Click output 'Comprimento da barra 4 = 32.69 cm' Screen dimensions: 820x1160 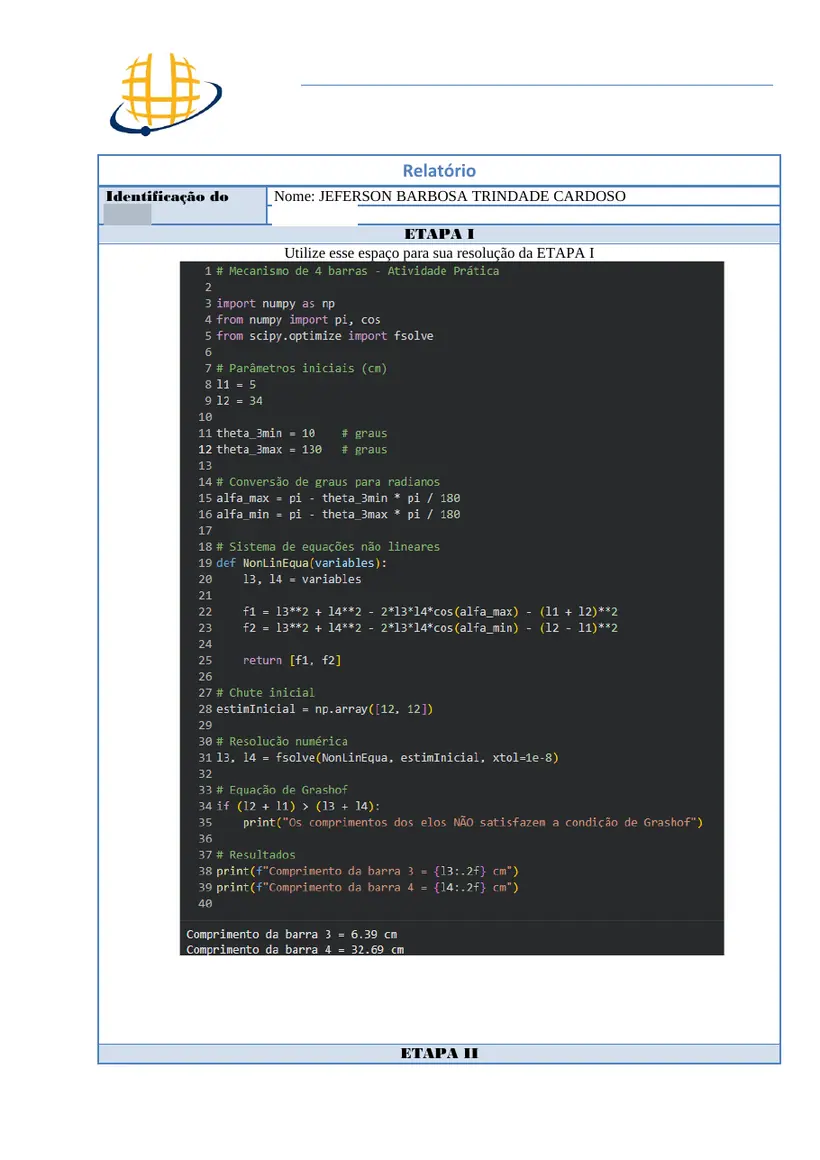(x=295, y=950)
